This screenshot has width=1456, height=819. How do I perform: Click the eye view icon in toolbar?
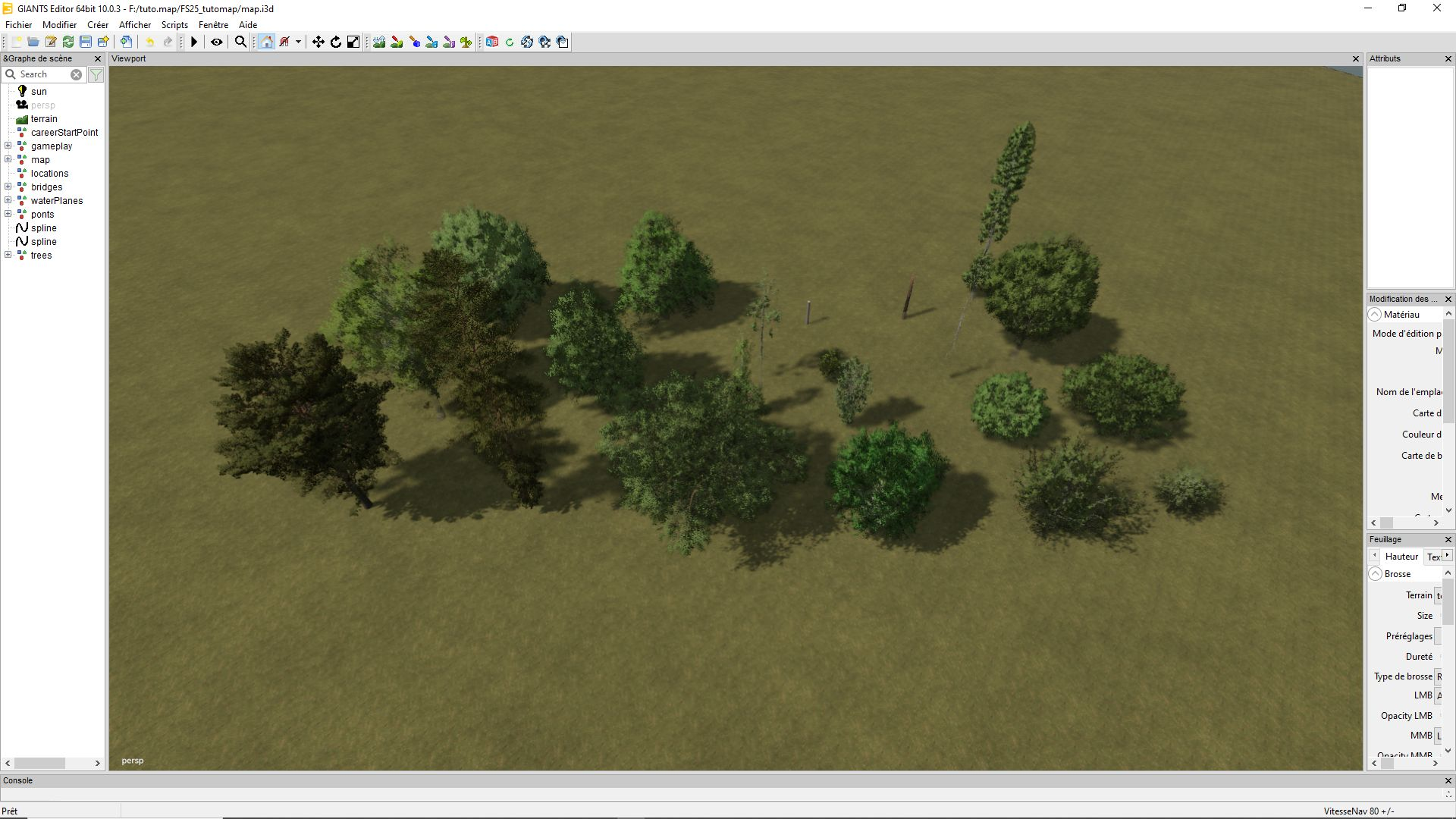(x=217, y=42)
